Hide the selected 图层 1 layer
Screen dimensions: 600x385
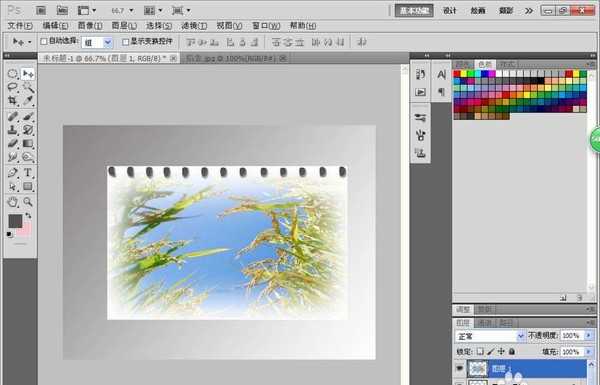click(x=460, y=368)
